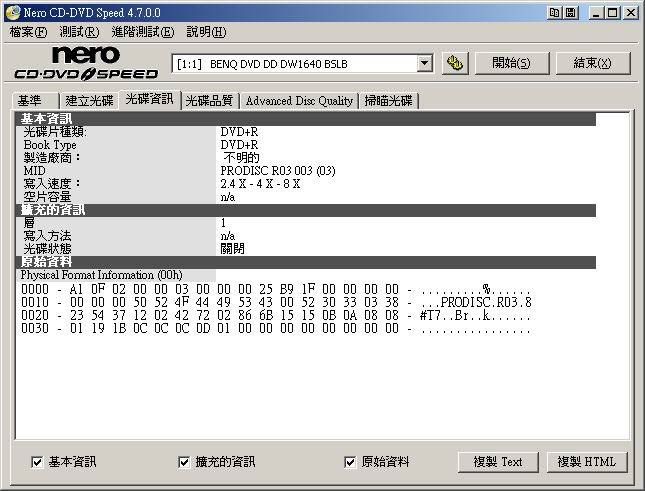Open the 檔案(F) file menu
The height and width of the screenshot is (491, 645).
(x=28, y=32)
